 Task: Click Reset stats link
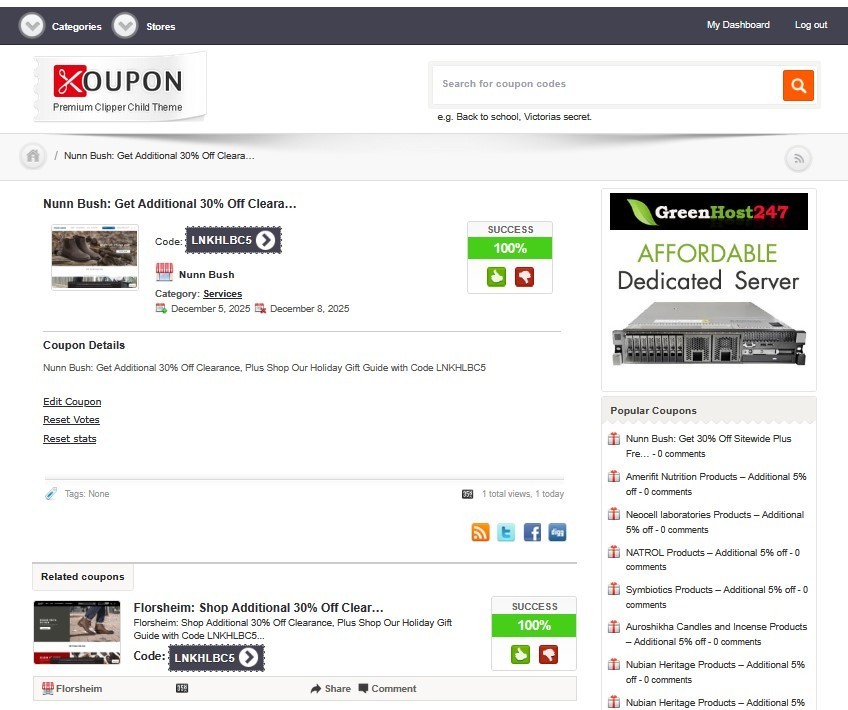[x=70, y=439]
